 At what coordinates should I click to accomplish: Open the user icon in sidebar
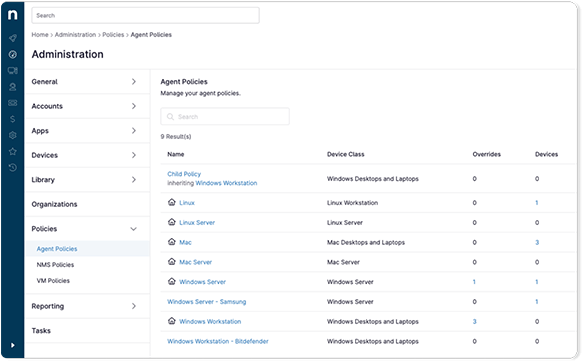click(x=13, y=87)
